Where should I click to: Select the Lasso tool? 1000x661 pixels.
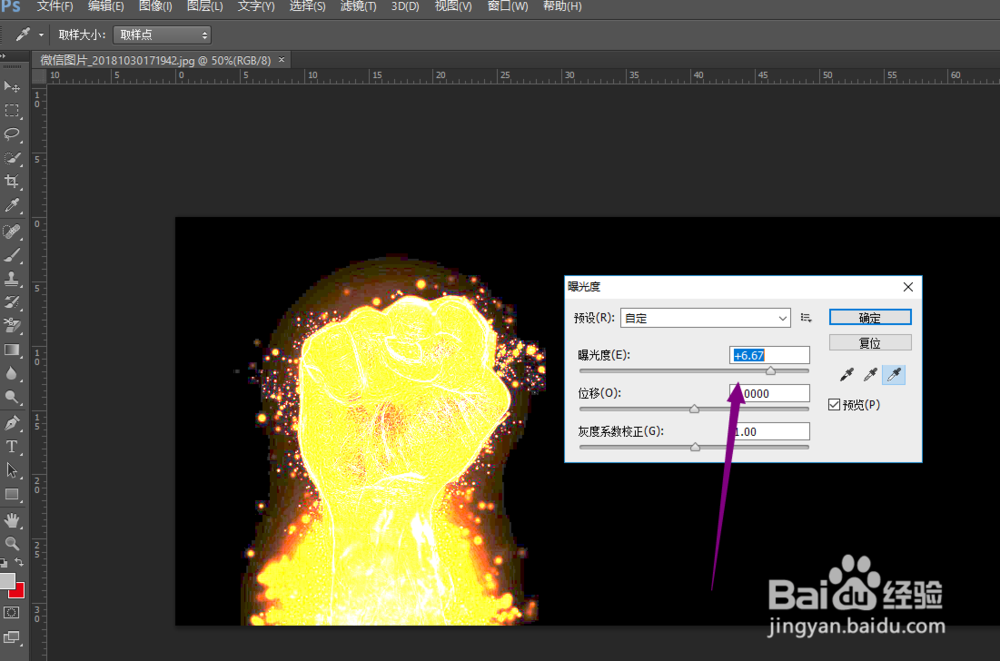11,134
